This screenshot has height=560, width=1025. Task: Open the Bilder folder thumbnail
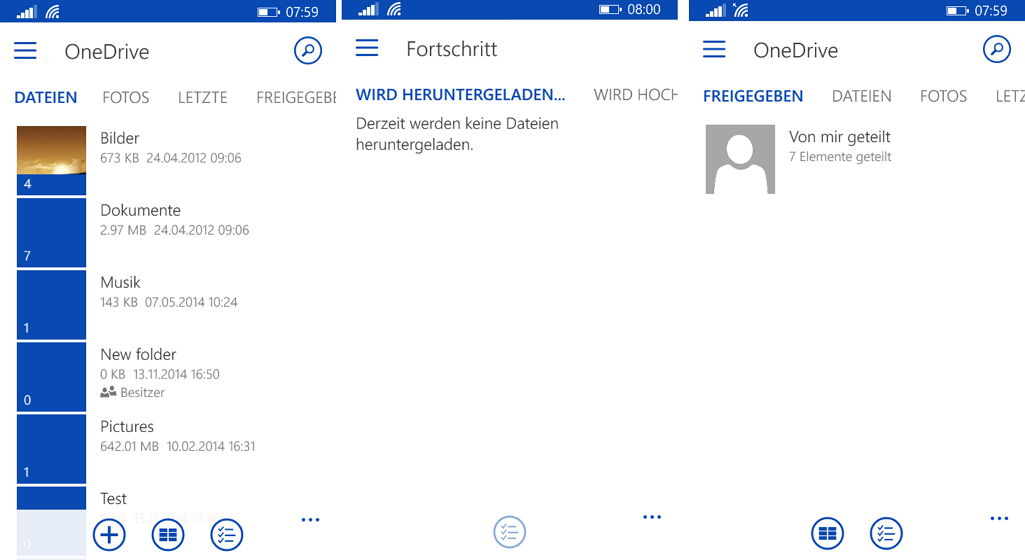[x=51, y=160]
